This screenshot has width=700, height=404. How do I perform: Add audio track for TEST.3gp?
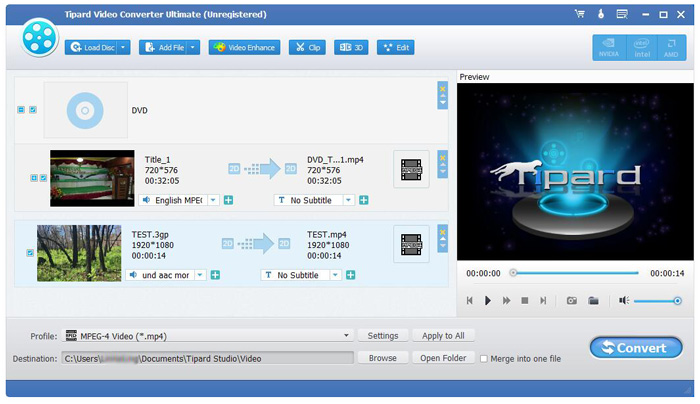(x=215, y=275)
